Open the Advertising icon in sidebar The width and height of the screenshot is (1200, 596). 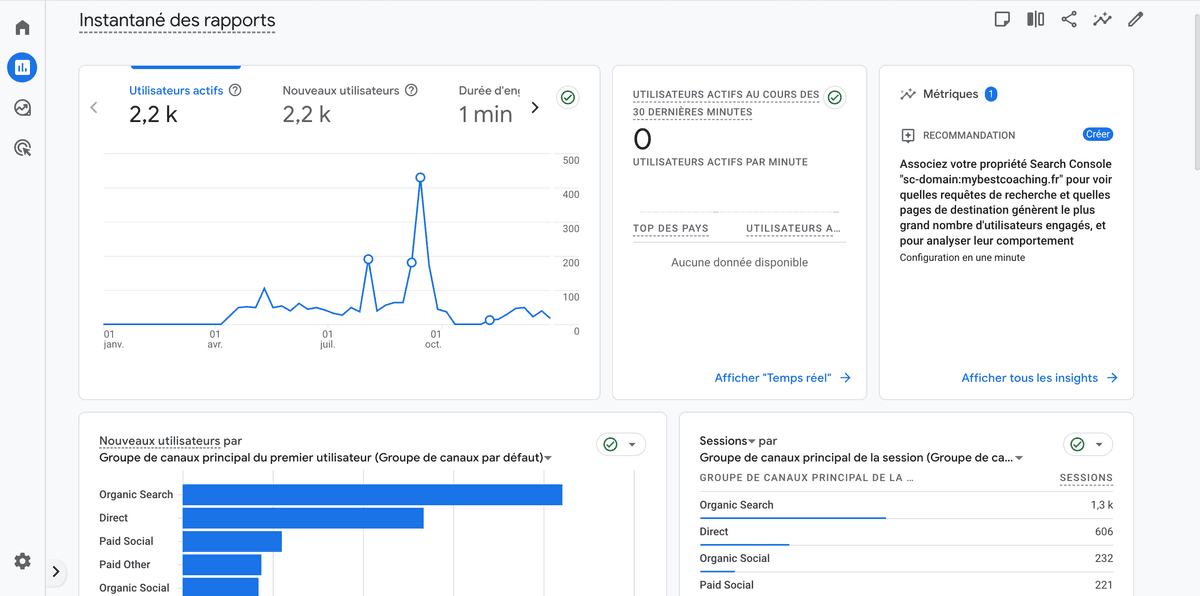(x=22, y=148)
